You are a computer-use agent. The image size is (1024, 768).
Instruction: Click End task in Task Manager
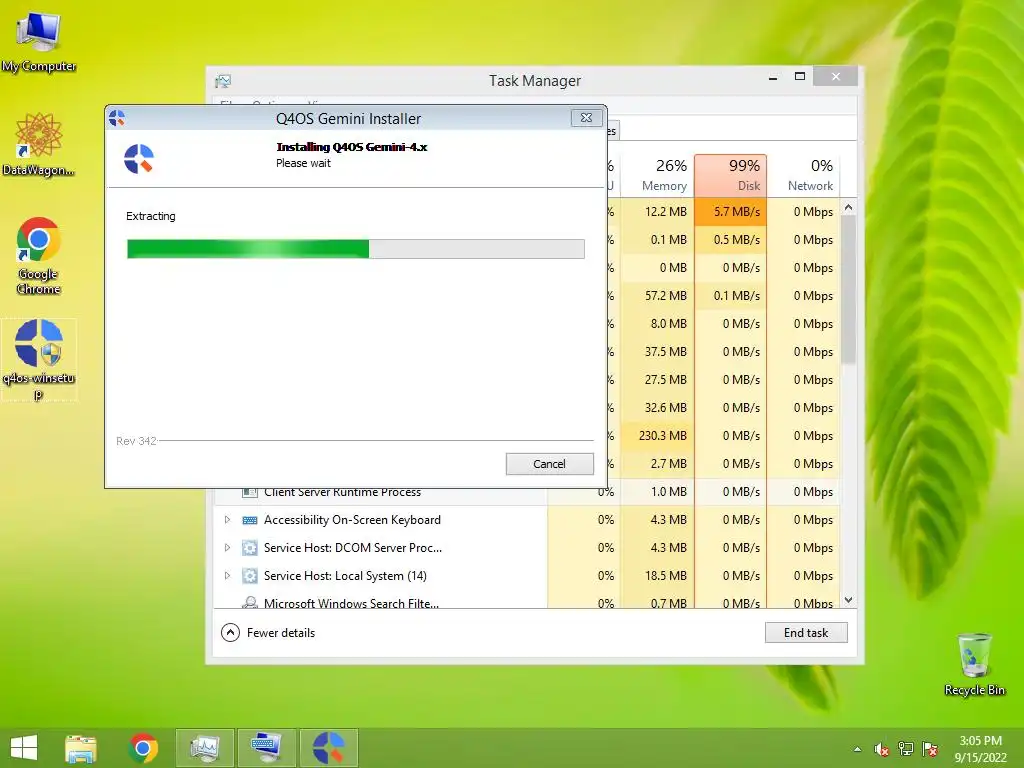point(806,632)
